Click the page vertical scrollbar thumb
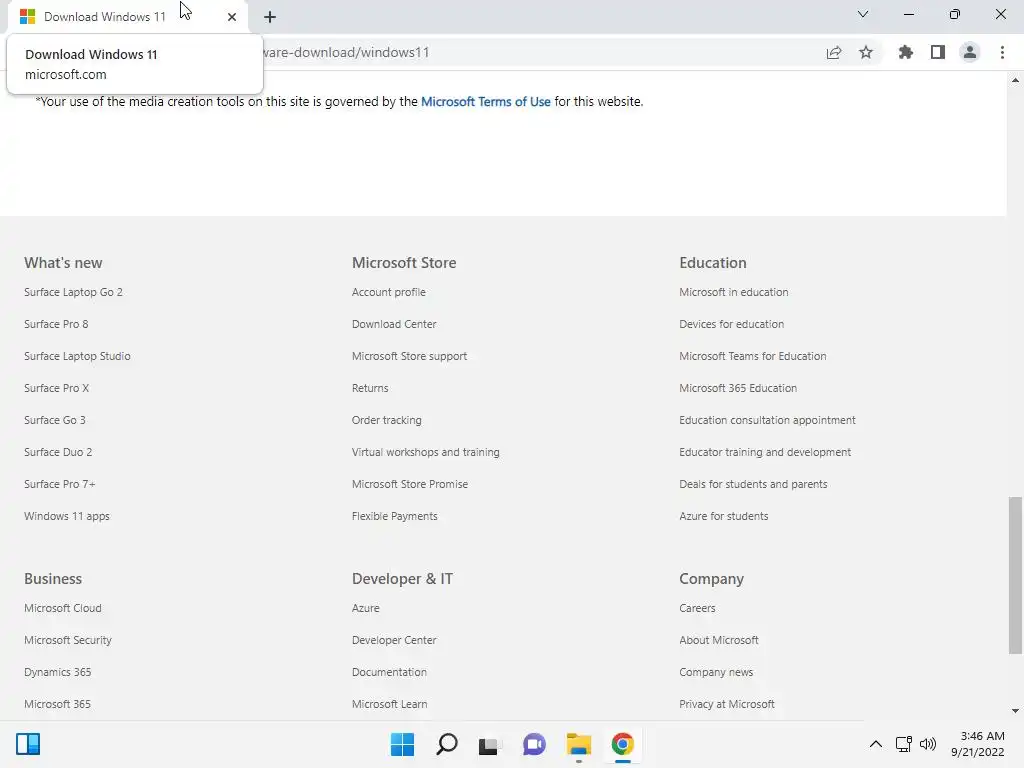This screenshot has width=1024, height=768. tap(1015, 575)
